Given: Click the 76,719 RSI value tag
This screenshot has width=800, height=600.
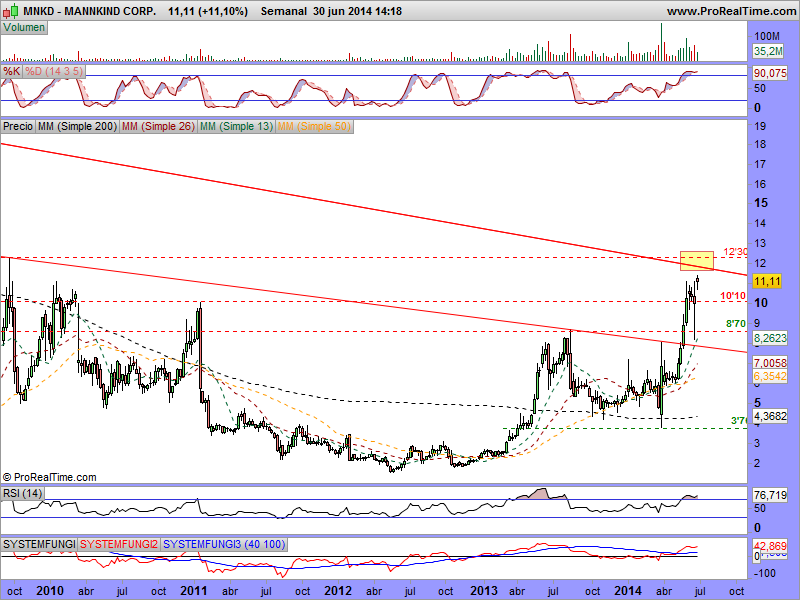Looking at the screenshot, I should pos(770,495).
